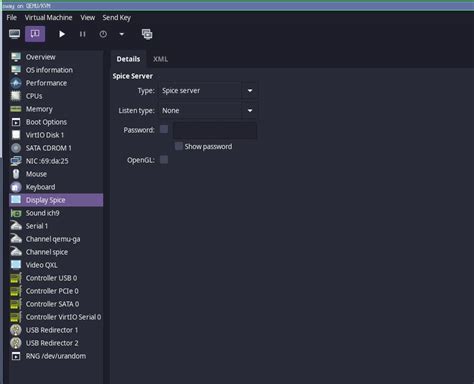Select Controller VirtIO Serial 0 entry
This screenshot has height=384, width=474.
[56, 317]
